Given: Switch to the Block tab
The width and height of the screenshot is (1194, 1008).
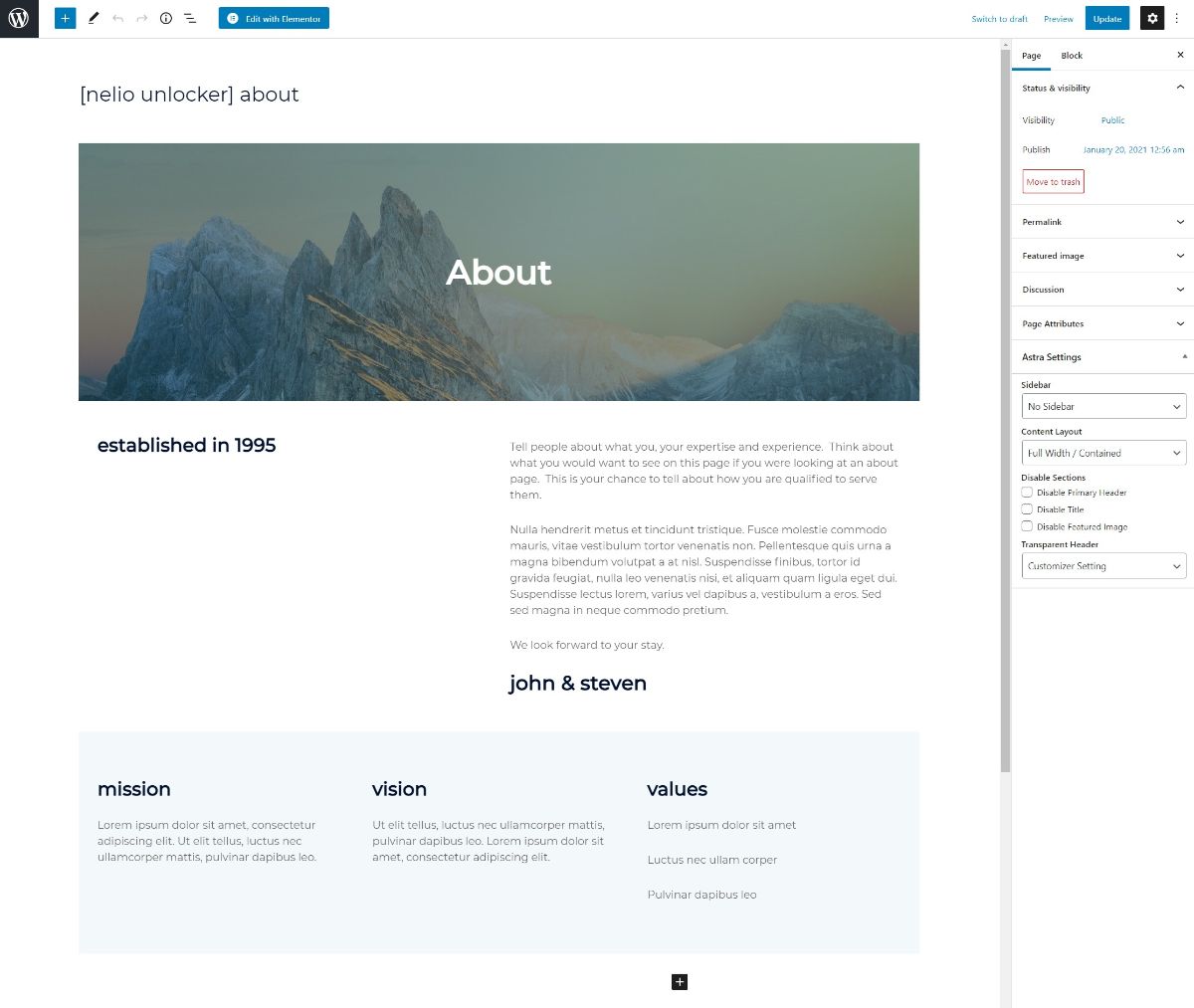Looking at the screenshot, I should (1072, 56).
